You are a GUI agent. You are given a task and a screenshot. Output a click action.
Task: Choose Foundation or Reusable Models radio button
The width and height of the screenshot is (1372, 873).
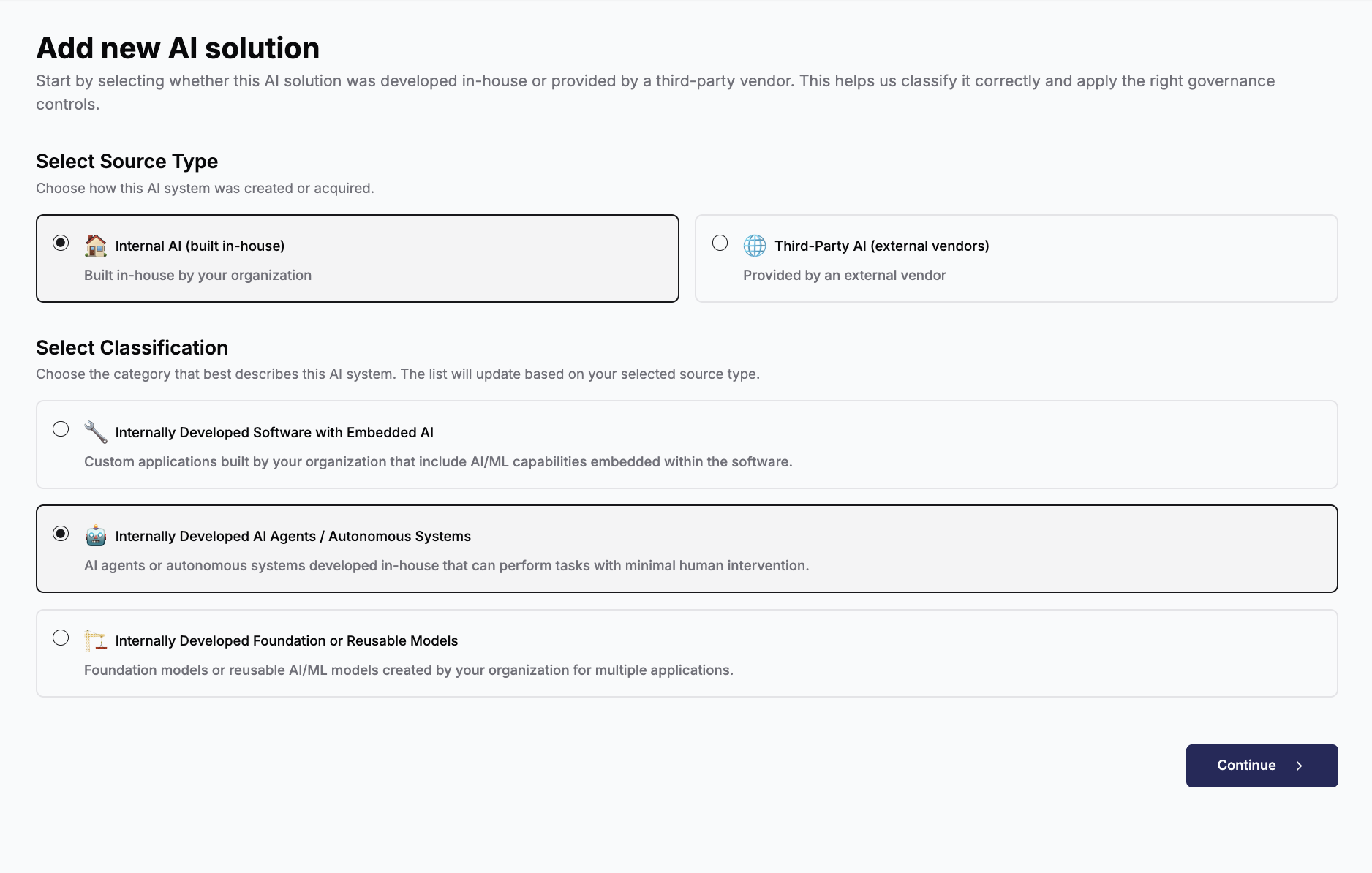[x=61, y=638]
